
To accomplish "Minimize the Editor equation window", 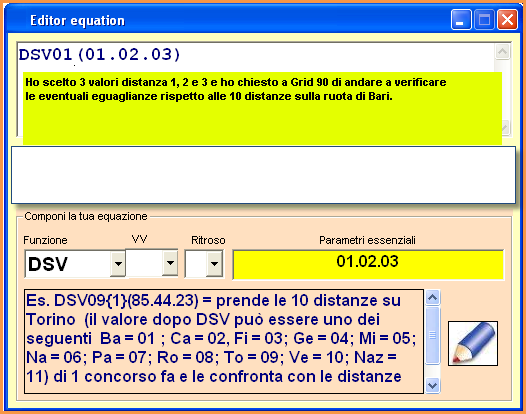I will click(461, 20).
